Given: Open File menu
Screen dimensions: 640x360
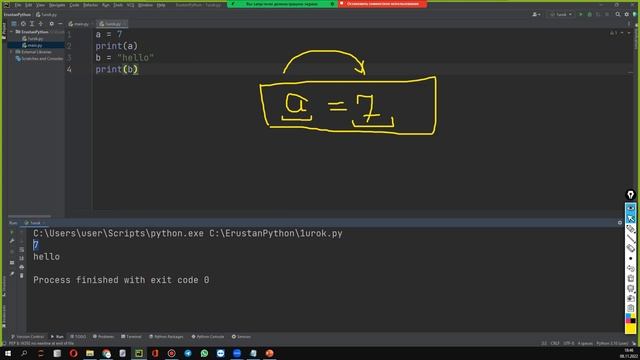Looking at the screenshot, I should click(18, 5).
